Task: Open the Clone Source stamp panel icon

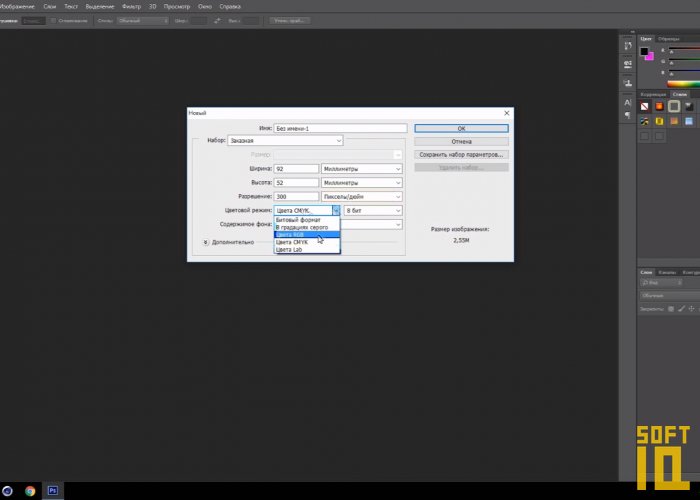Action: tap(628, 83)
